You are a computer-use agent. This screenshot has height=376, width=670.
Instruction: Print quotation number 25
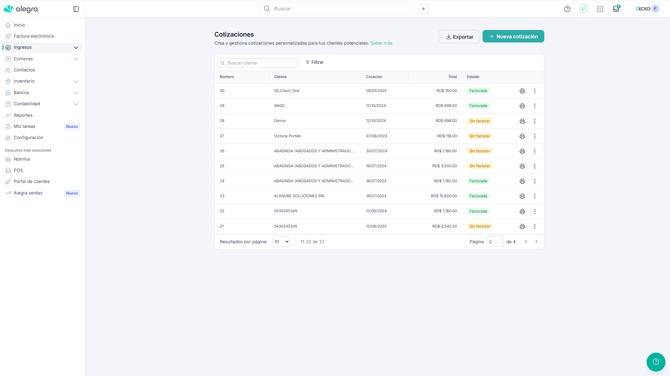point(522,166)
